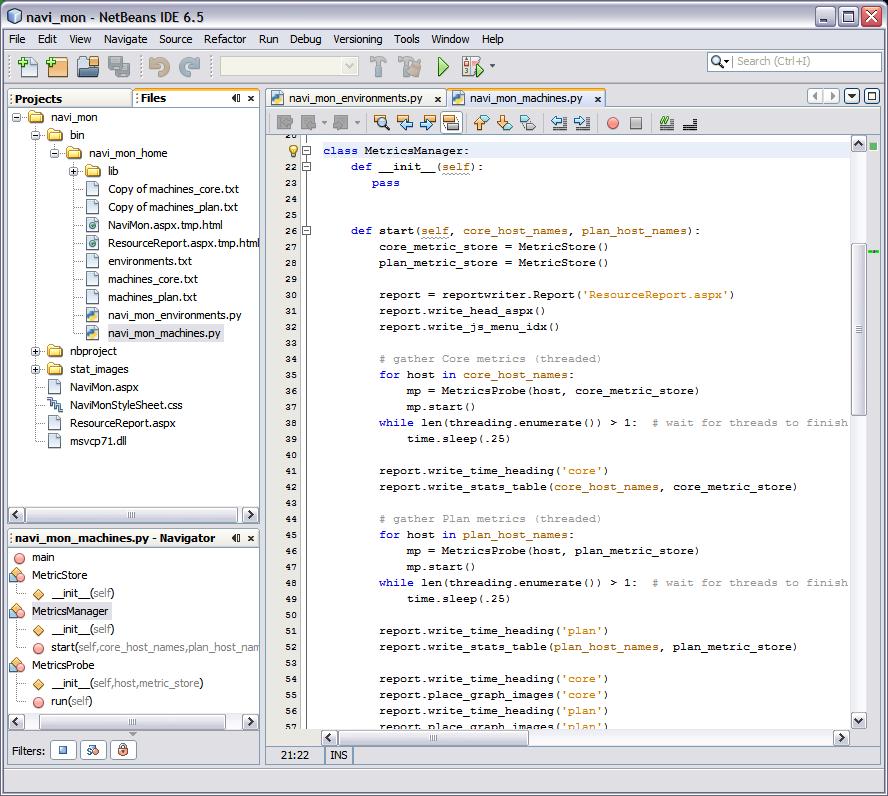Collapse the bin folder node
Image resolution: width=888 pixels, height=796 pixels.
pos(35,135)
